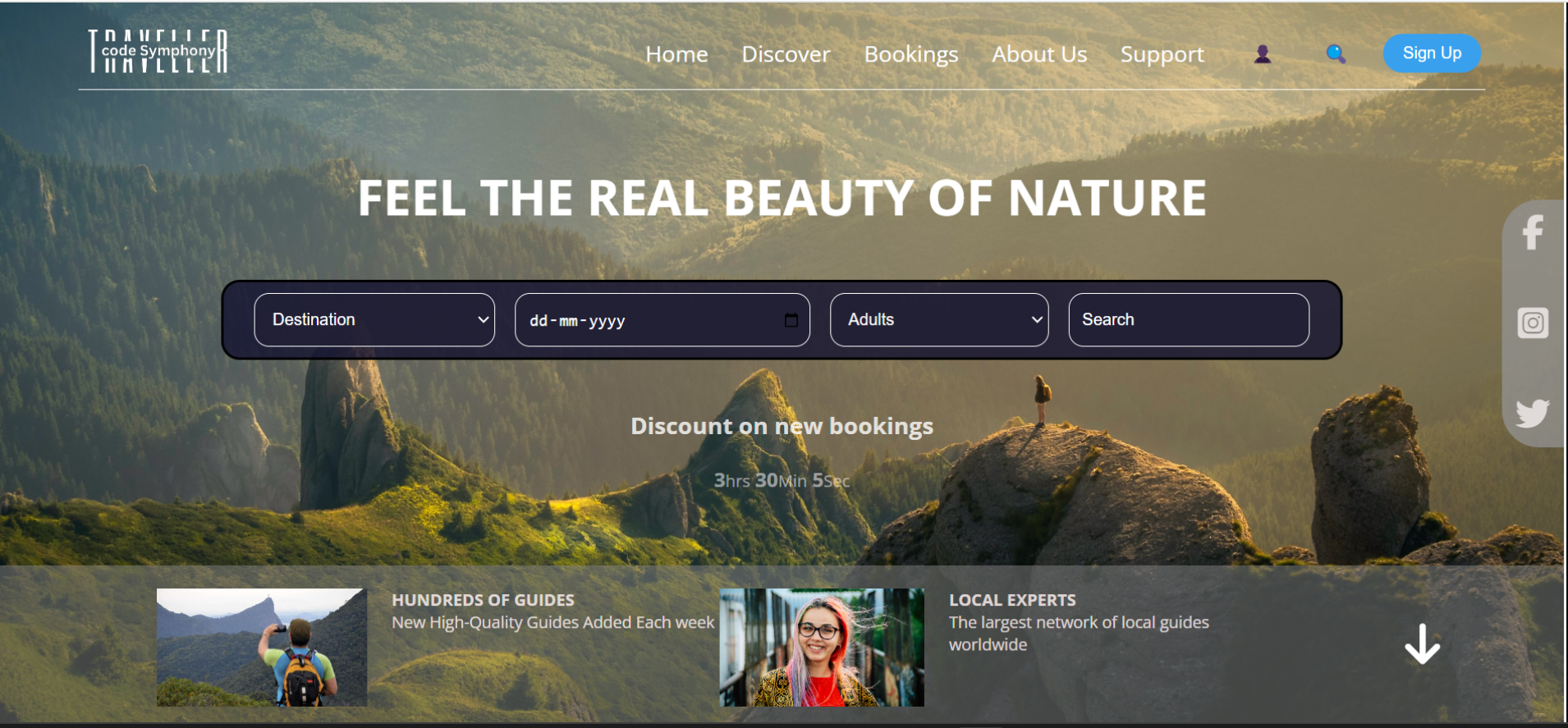Open the calendar picker icon in date field
This screenshot has width=1568, height=728.
click(791, 320)
